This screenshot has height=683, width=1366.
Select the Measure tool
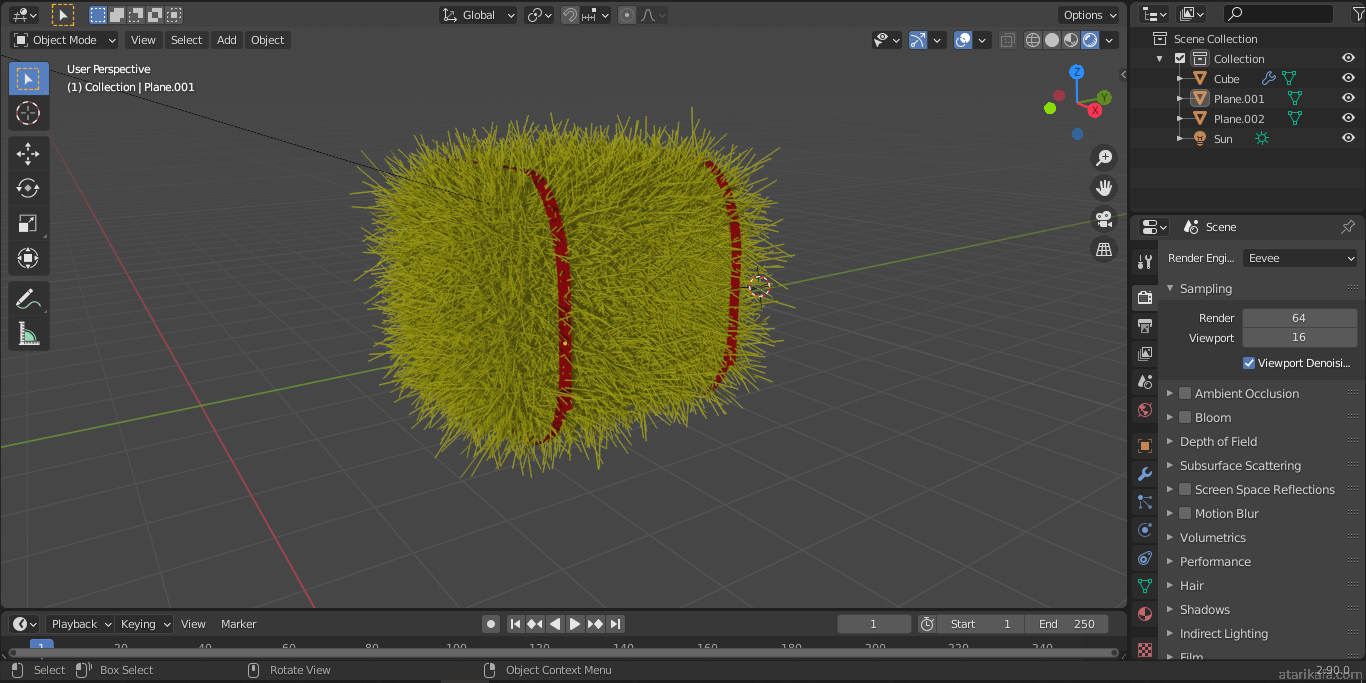coord(28,334)
